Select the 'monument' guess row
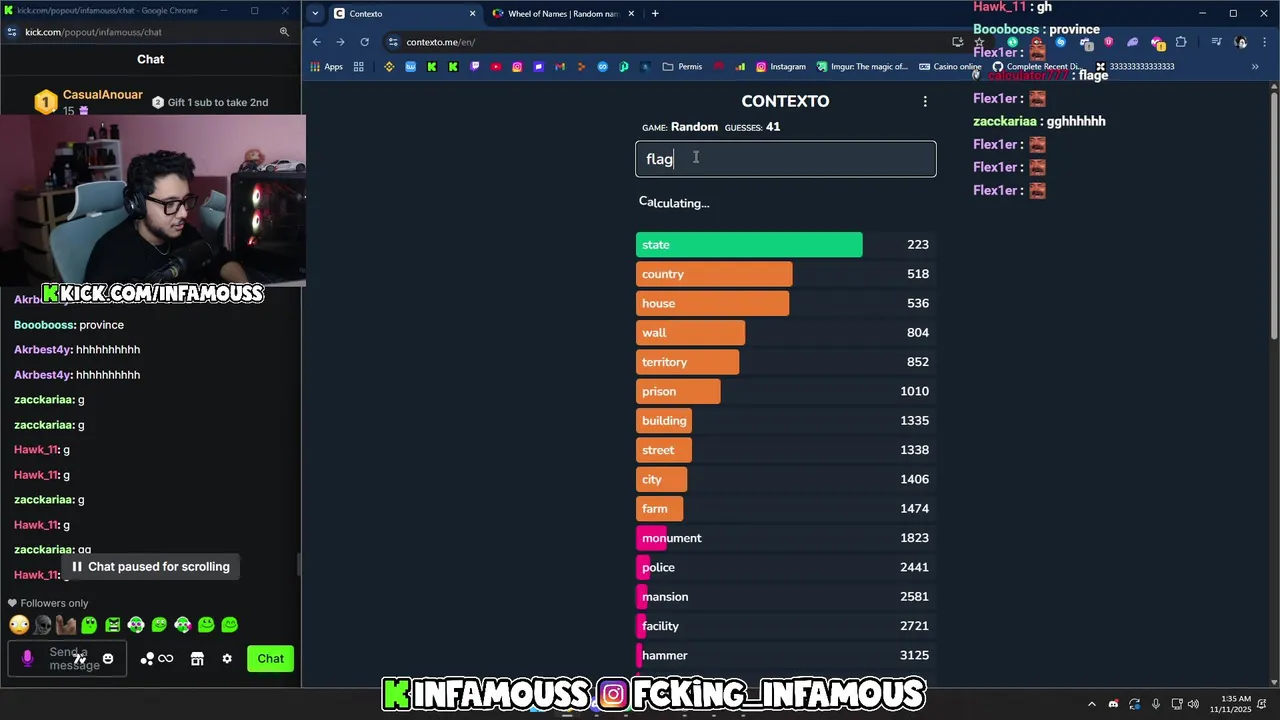The image size is (1280, 720). click(x=785, y=538)
